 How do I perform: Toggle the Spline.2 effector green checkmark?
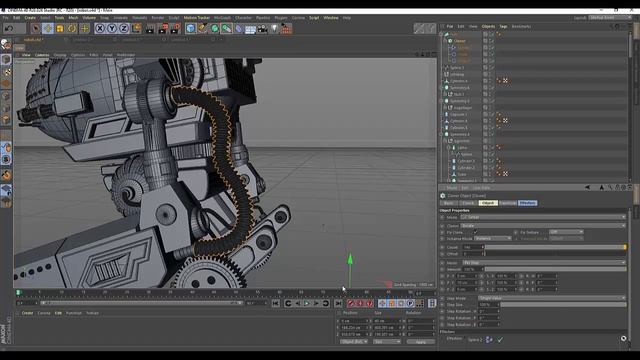click(500, 340)
